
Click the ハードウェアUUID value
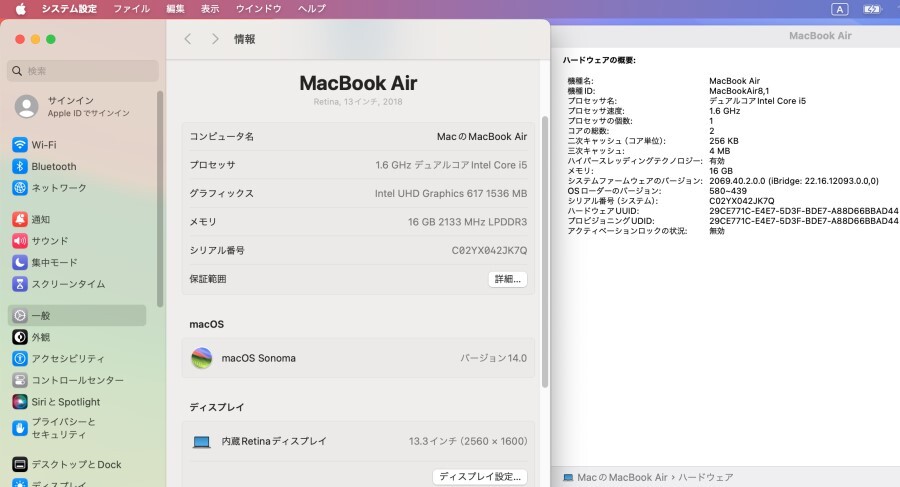[x=804, y=211]
